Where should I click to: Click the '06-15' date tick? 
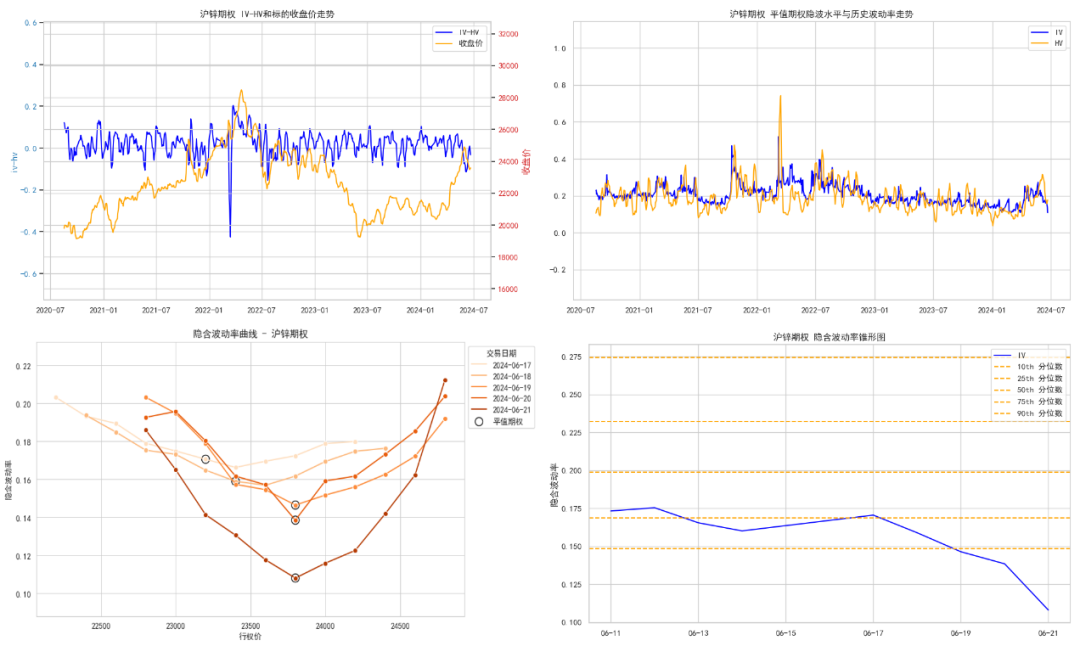(785, 633)
